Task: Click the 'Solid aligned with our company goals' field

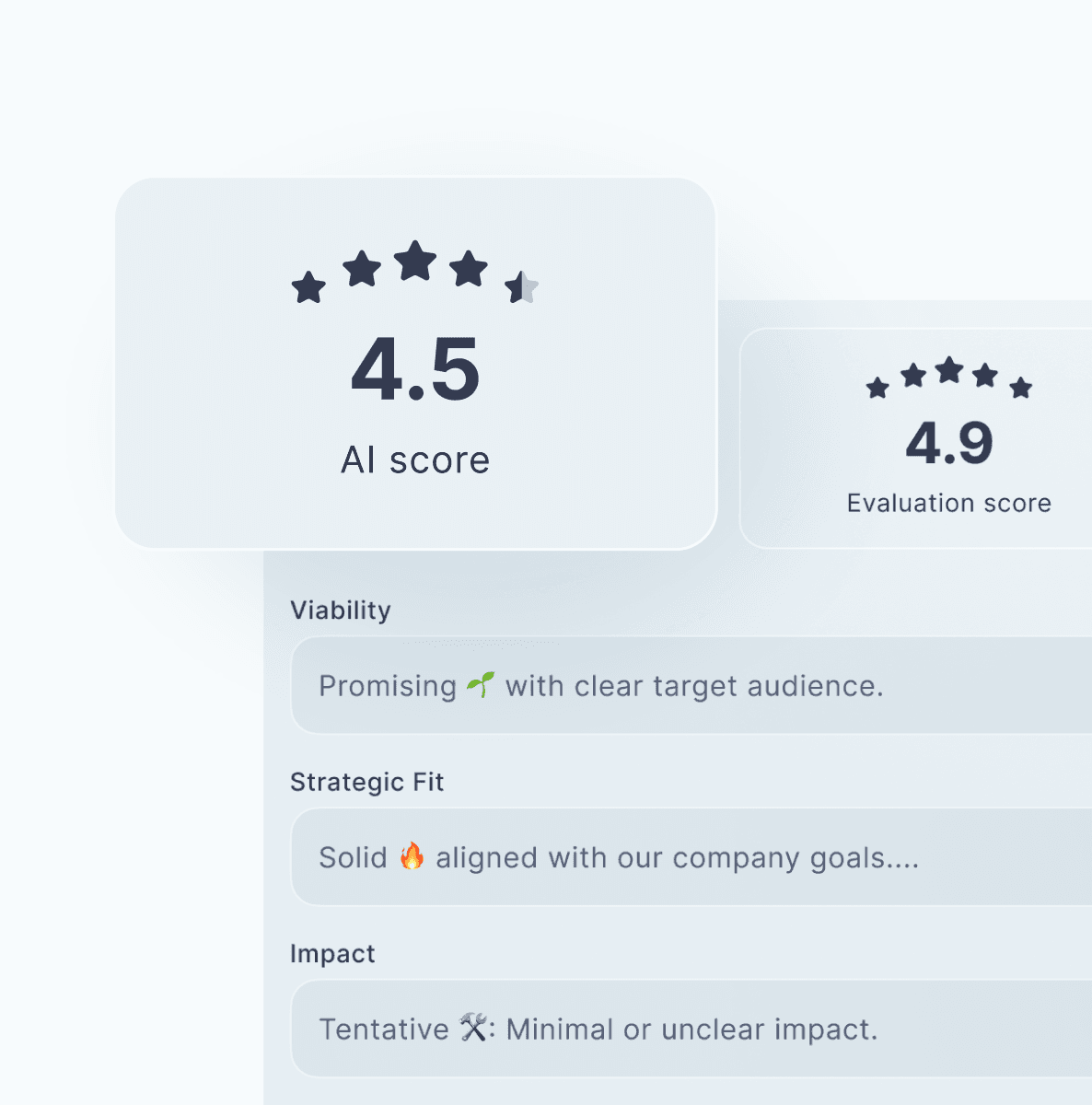Action: [691, 857]
